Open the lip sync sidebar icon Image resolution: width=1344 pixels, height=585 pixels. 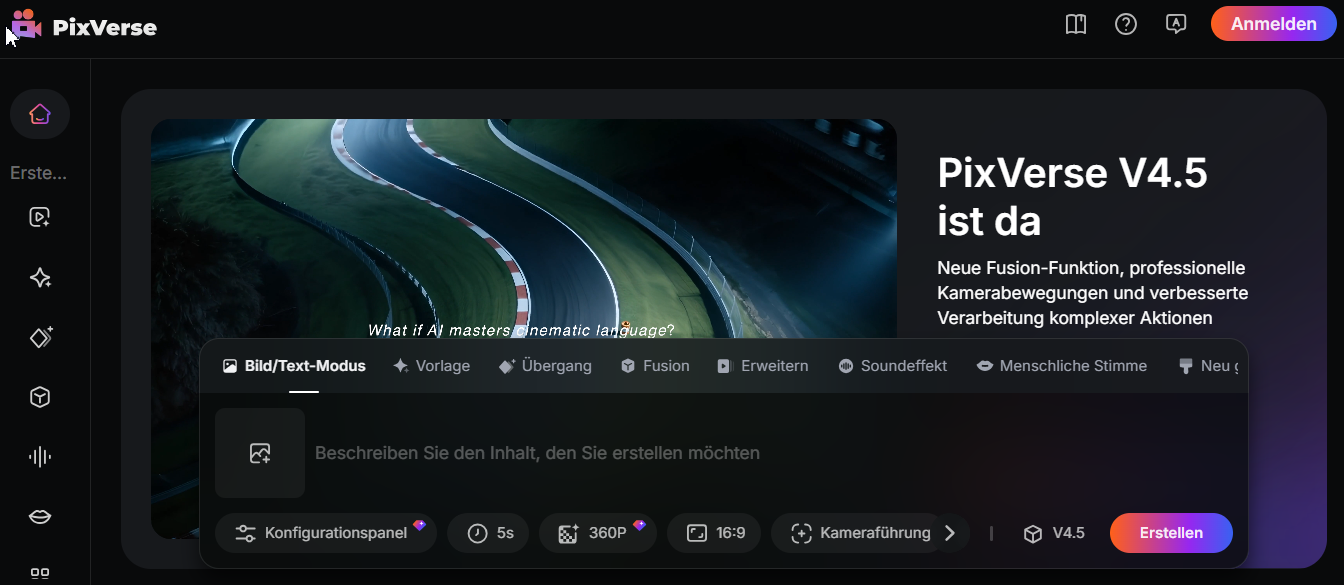click(x=40, y=516)
